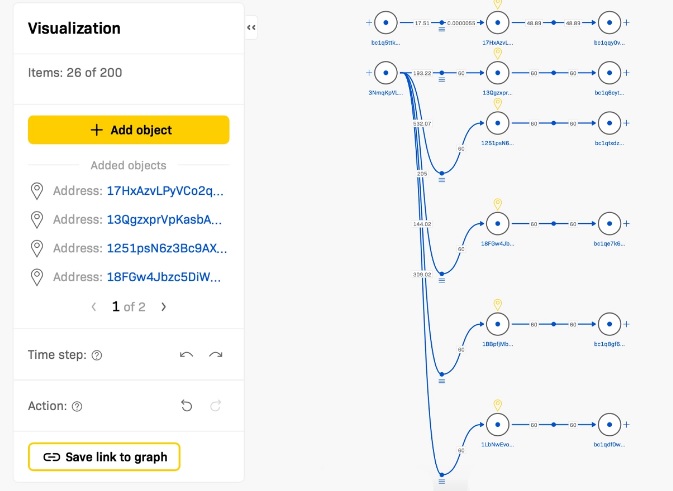Expand plus sign next to bc1qgy0v node

[626, 23]
